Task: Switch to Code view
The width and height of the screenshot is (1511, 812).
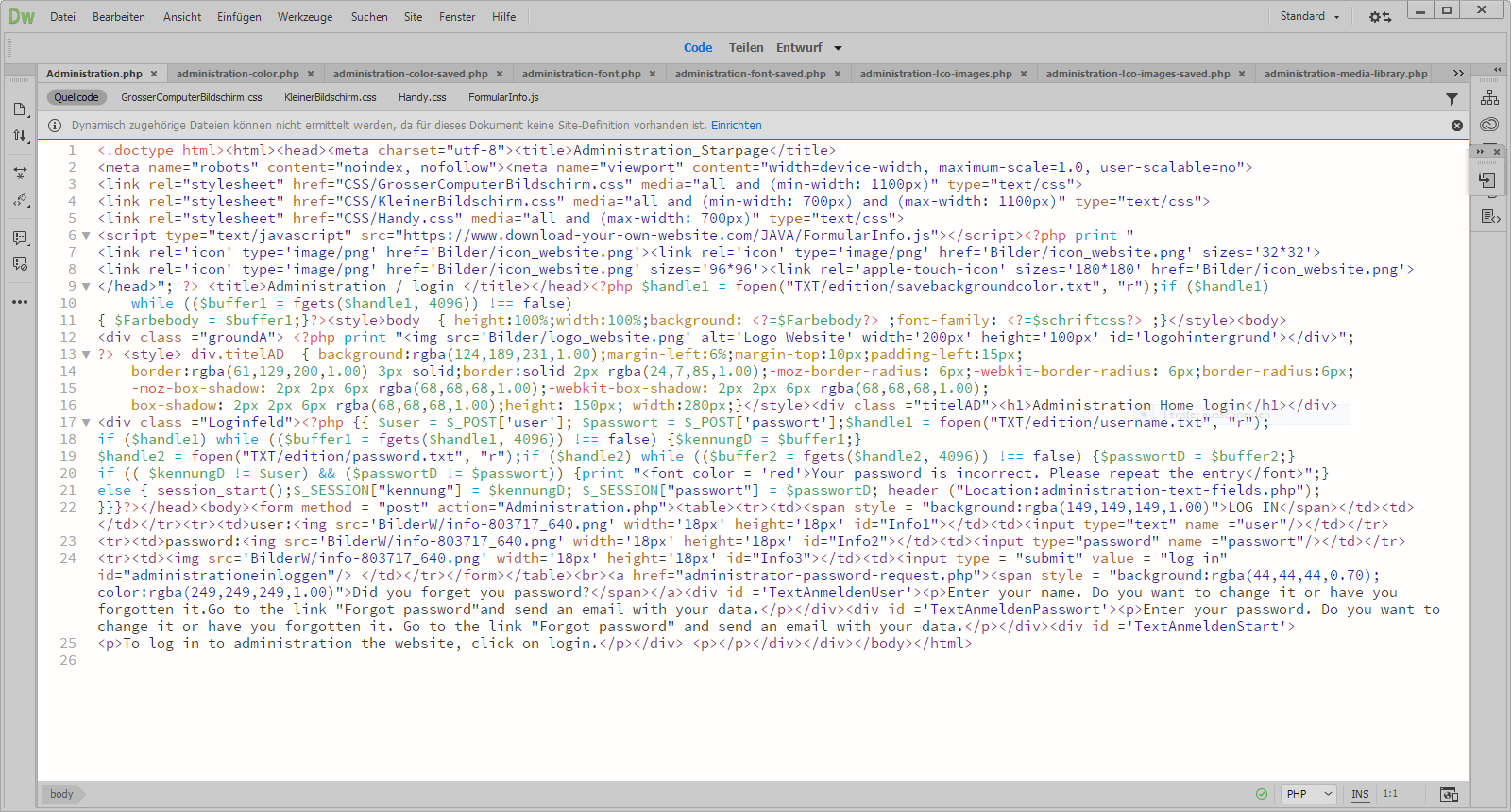Action: point(698,48)
